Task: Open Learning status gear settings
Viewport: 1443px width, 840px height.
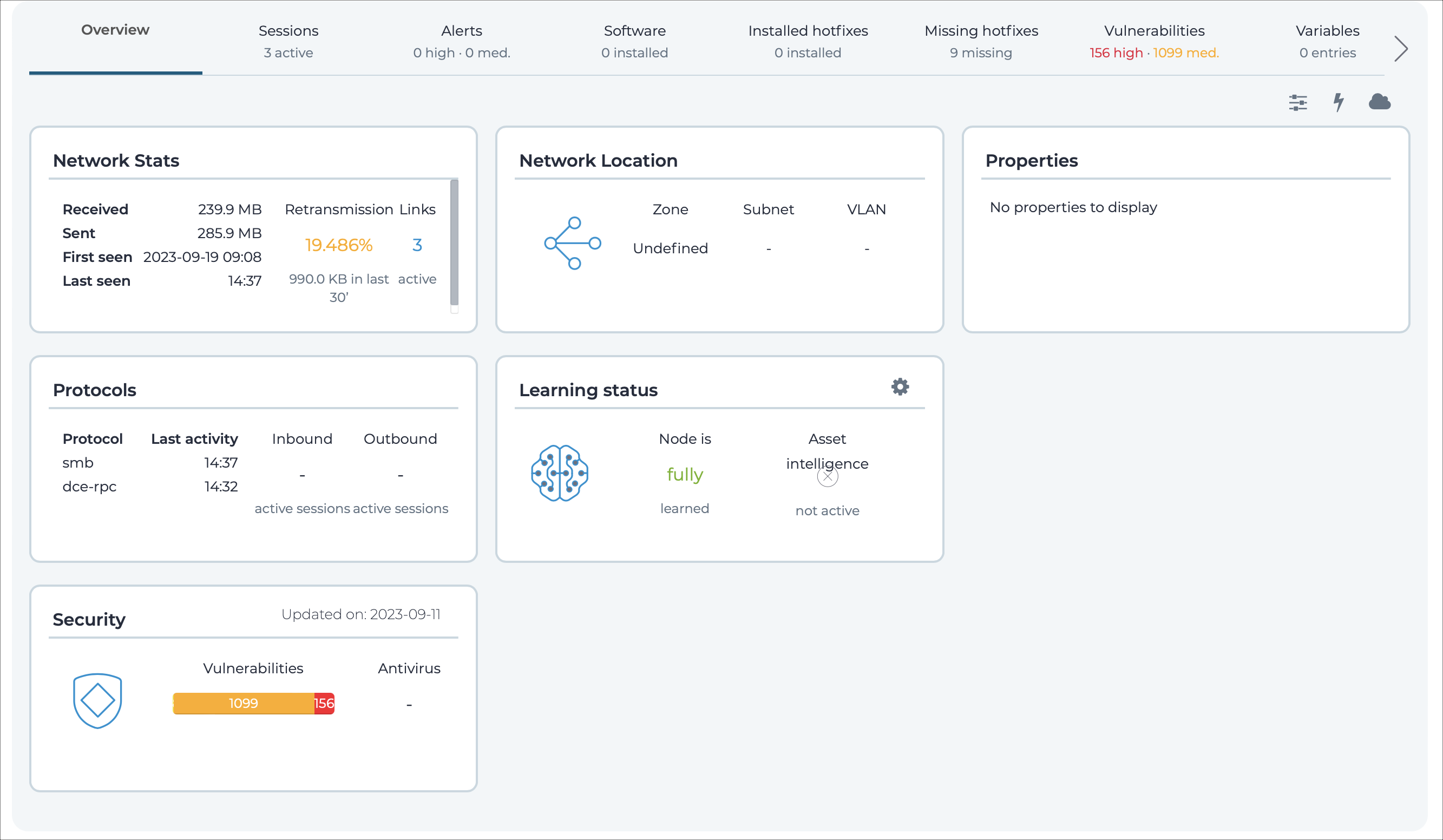Action: pos(900,386)
